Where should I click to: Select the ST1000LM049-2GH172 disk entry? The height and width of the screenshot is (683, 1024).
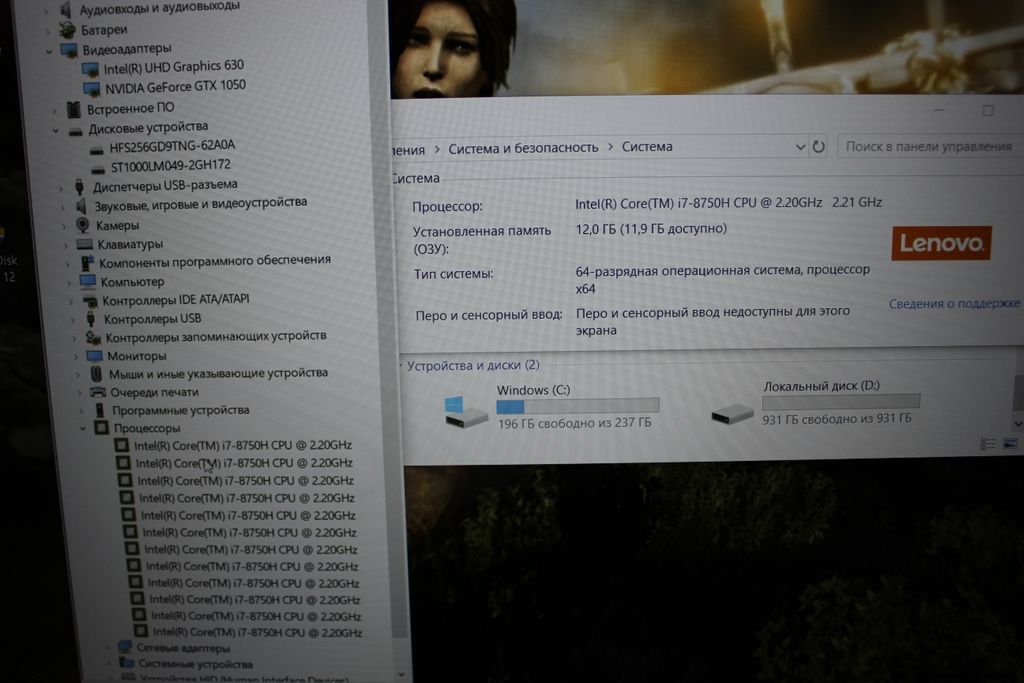coord(170,165)
